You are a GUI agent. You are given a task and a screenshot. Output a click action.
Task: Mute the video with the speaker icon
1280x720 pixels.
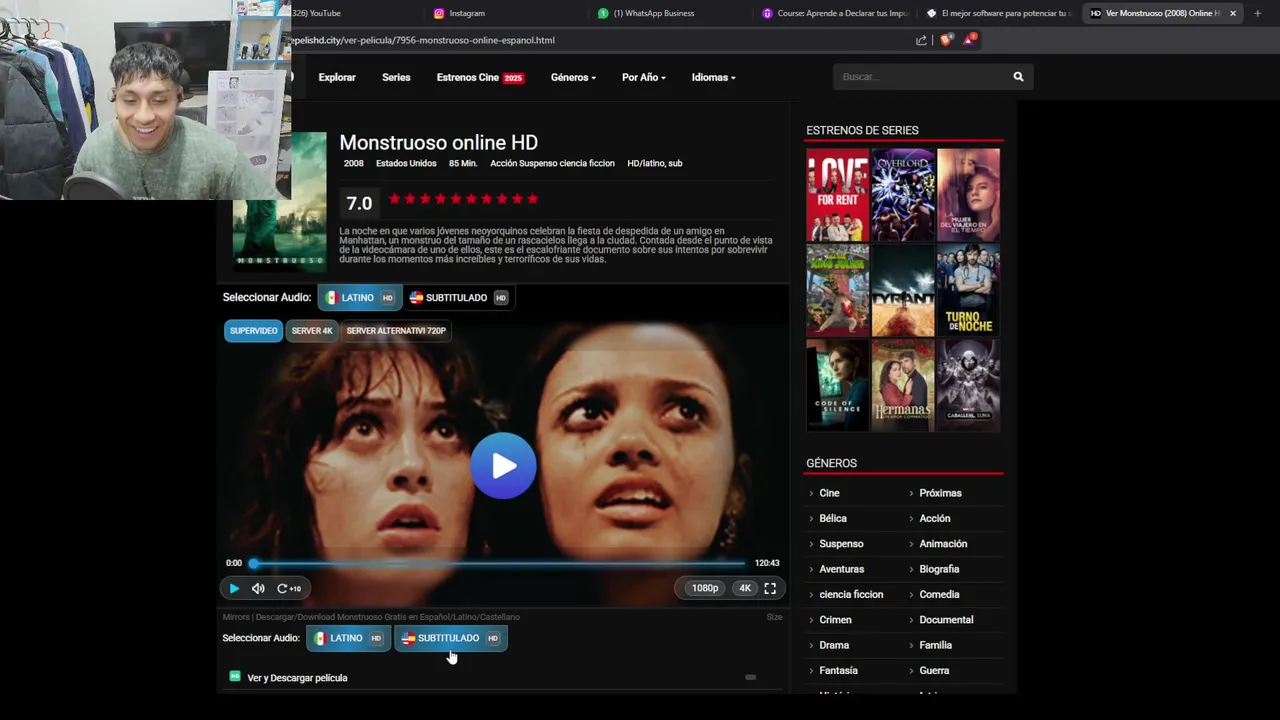[x=258, y=589]
